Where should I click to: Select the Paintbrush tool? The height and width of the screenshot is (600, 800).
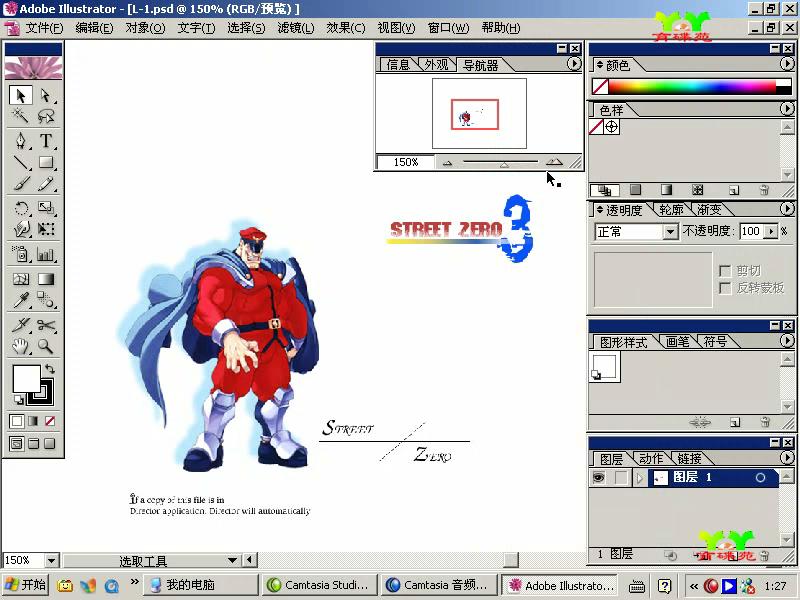pos(21,183)
